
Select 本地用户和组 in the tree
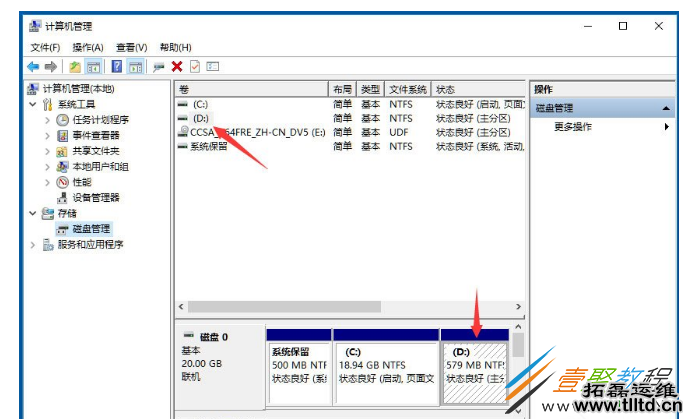tap(100, 167)
